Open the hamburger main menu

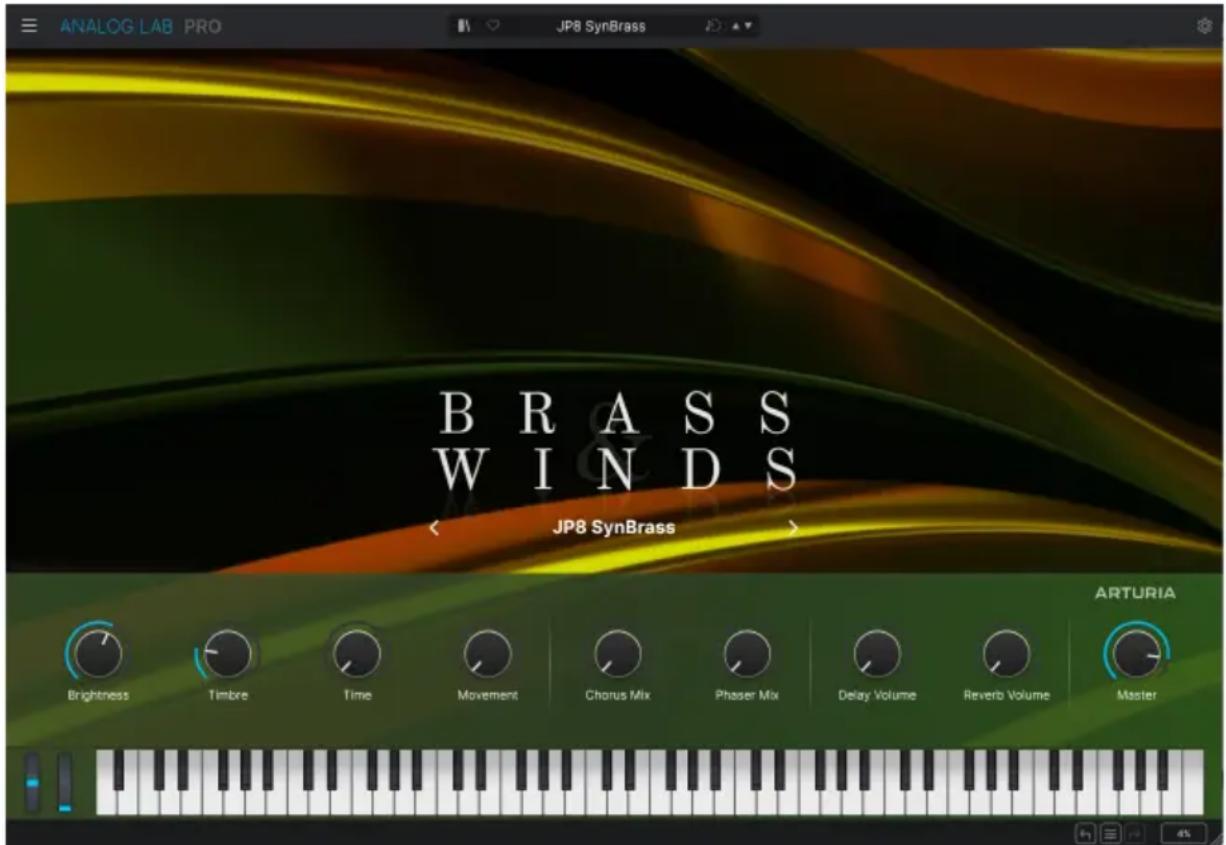[30, 27]
